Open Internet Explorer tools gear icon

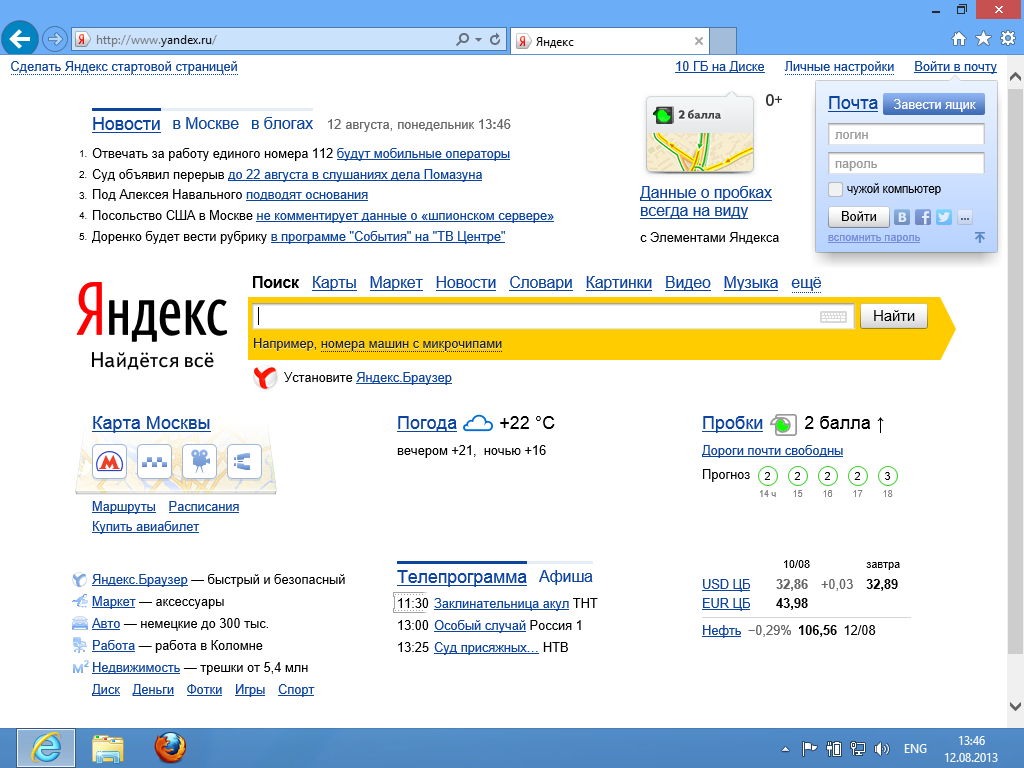tap(1008, 39)
